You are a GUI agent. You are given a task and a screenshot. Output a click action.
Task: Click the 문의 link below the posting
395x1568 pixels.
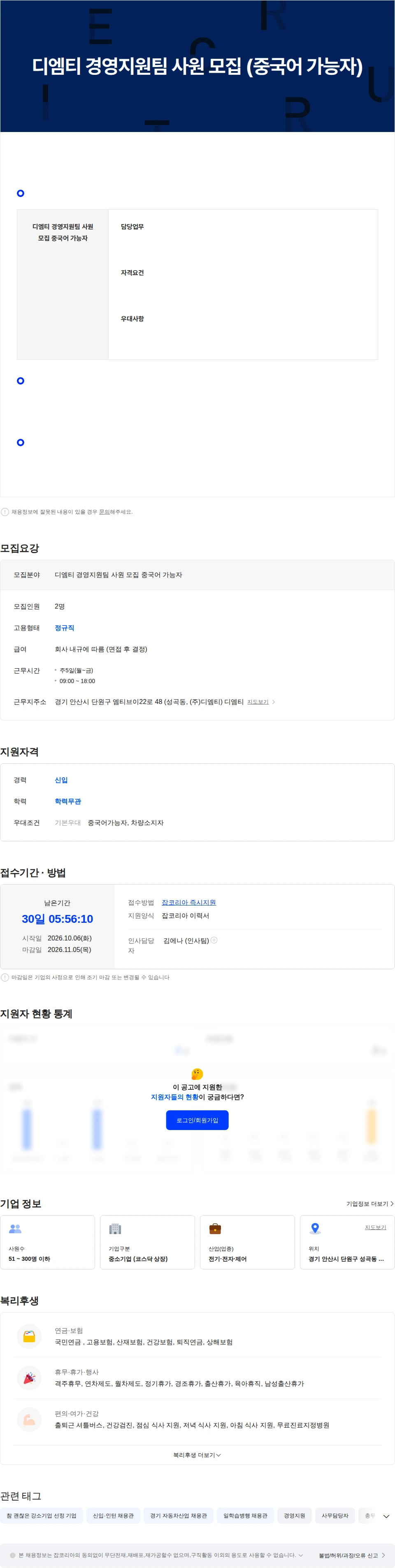(x=104, y=512)
